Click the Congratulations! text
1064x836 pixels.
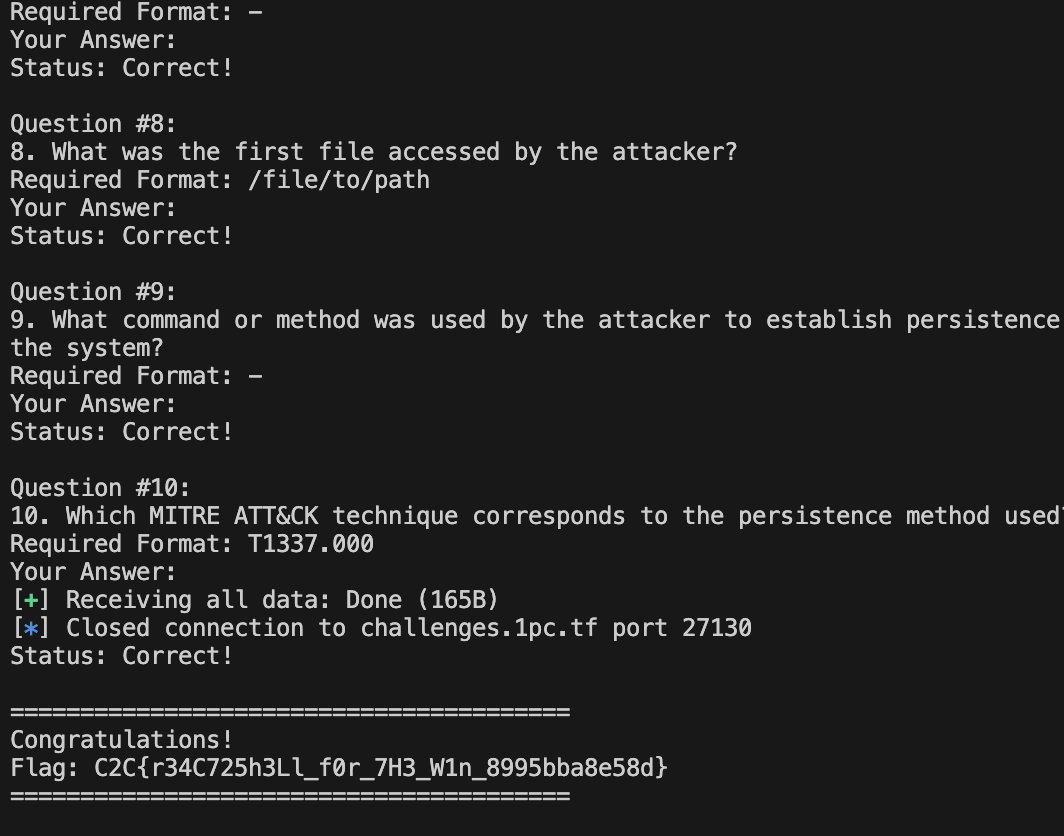(x=121, y=740)
